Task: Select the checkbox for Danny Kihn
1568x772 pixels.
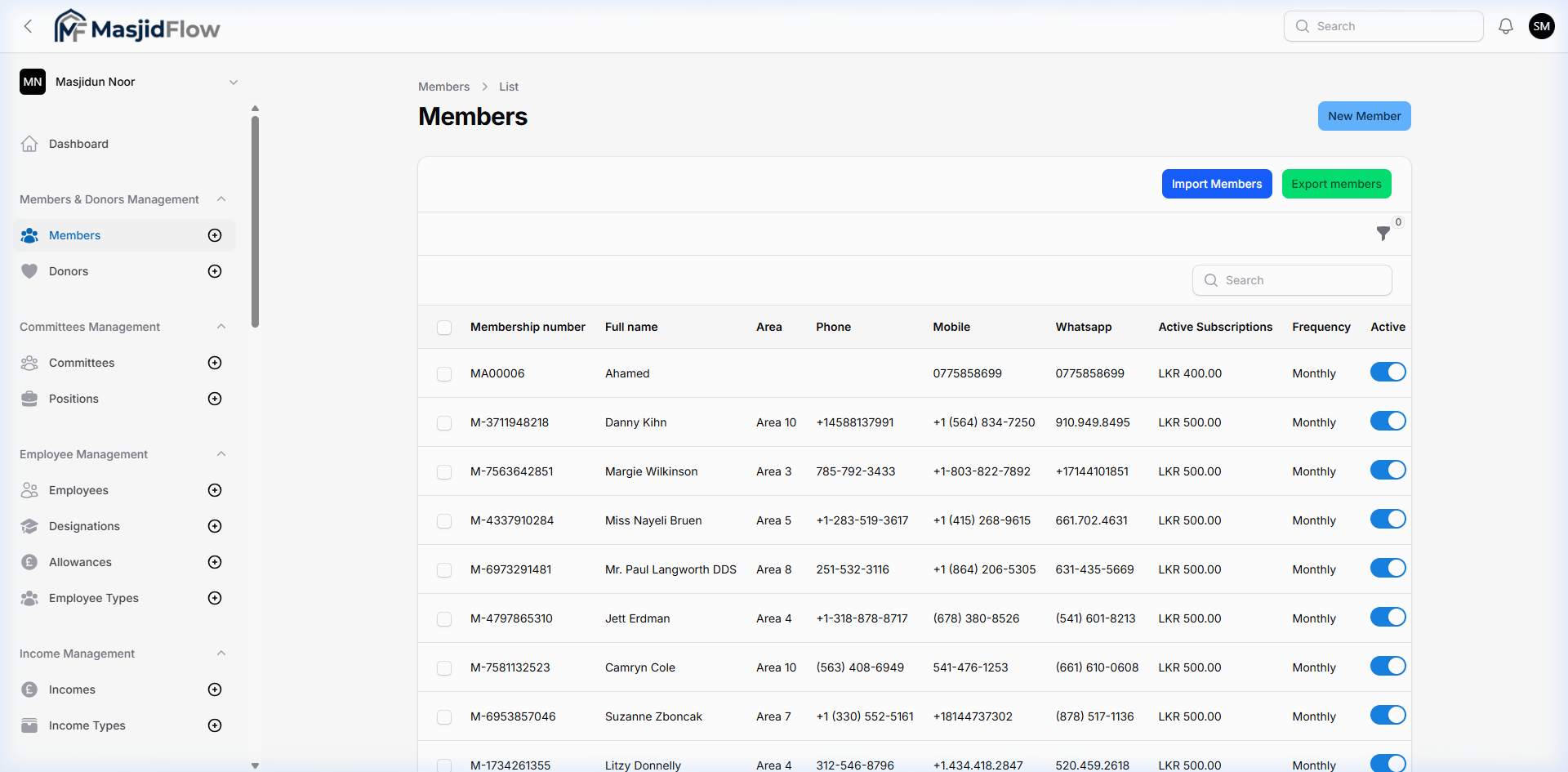Action: click(x=444, y=422)
